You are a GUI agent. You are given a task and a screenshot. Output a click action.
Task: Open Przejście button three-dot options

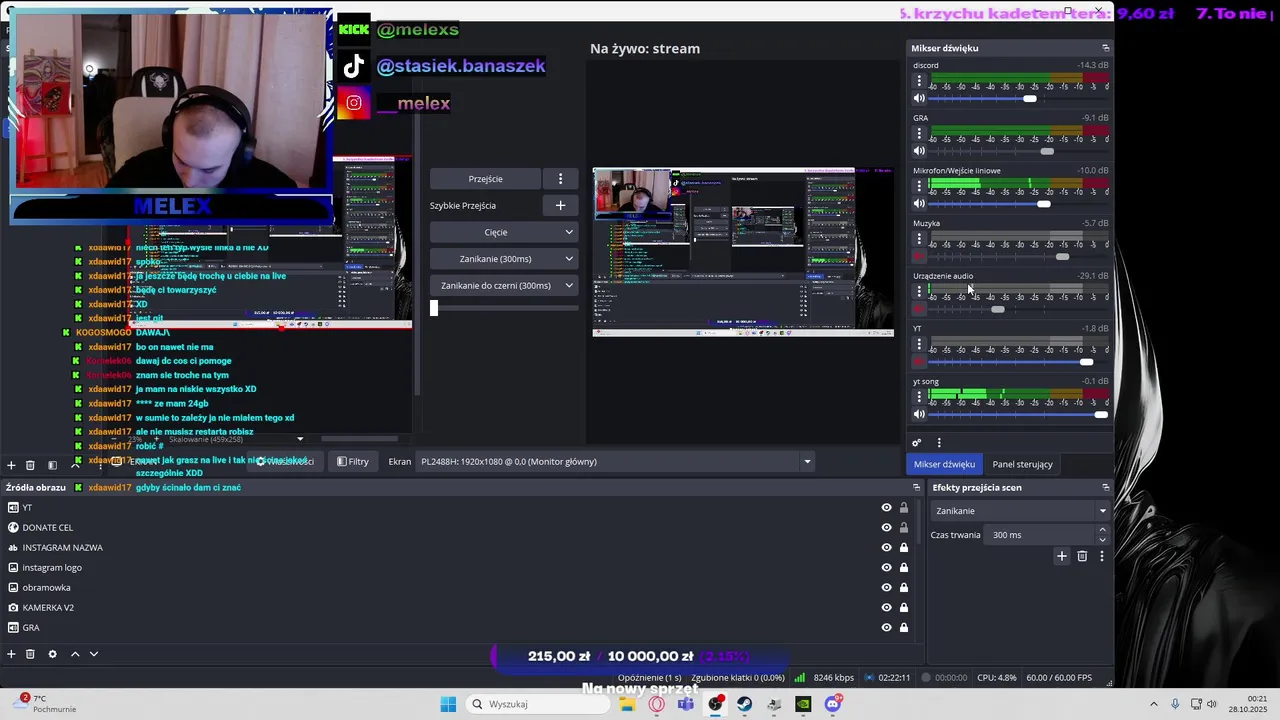[560, 179]
